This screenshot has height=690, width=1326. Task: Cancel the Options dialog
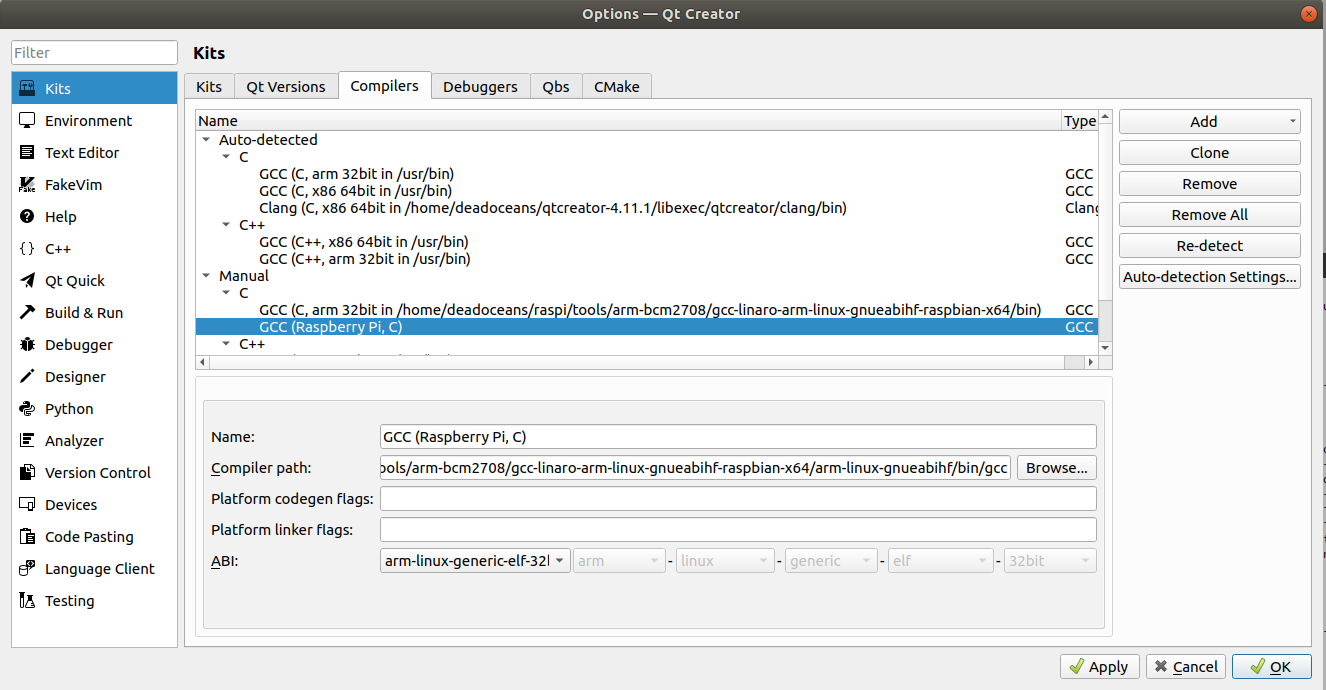[x=1186, y=667]
